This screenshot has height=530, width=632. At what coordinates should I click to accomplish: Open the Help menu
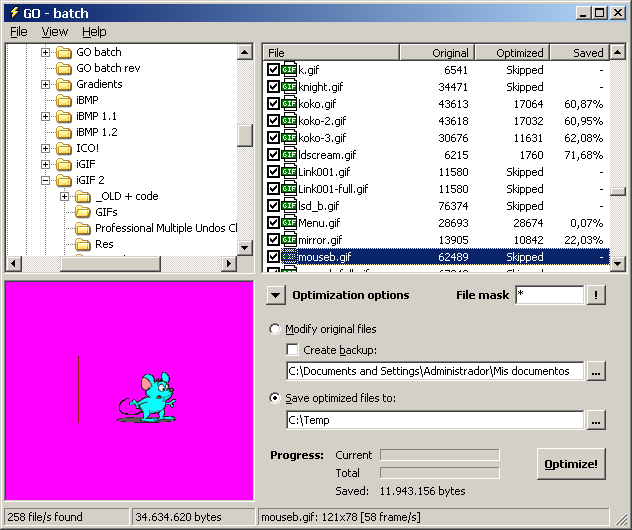pos(93,32)
